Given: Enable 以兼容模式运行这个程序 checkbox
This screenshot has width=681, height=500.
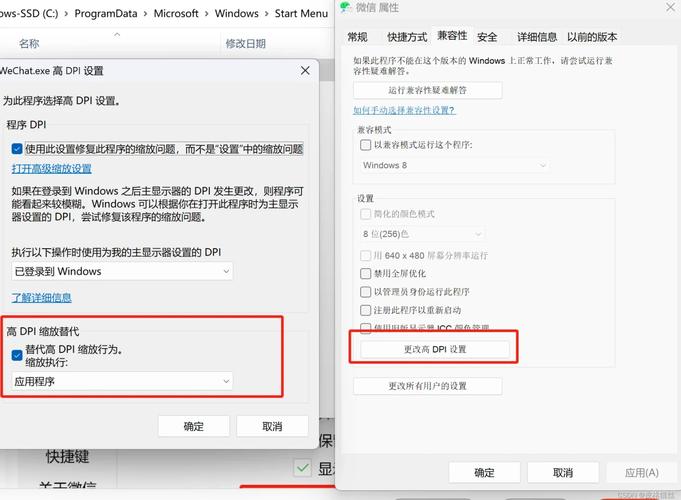Looking at the screenshot, I should click(x=366, y=145).
